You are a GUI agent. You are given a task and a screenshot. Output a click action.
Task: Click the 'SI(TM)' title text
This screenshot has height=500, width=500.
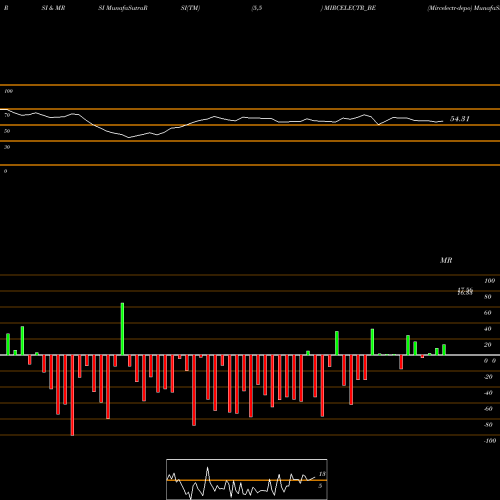[x=190, y=8]
